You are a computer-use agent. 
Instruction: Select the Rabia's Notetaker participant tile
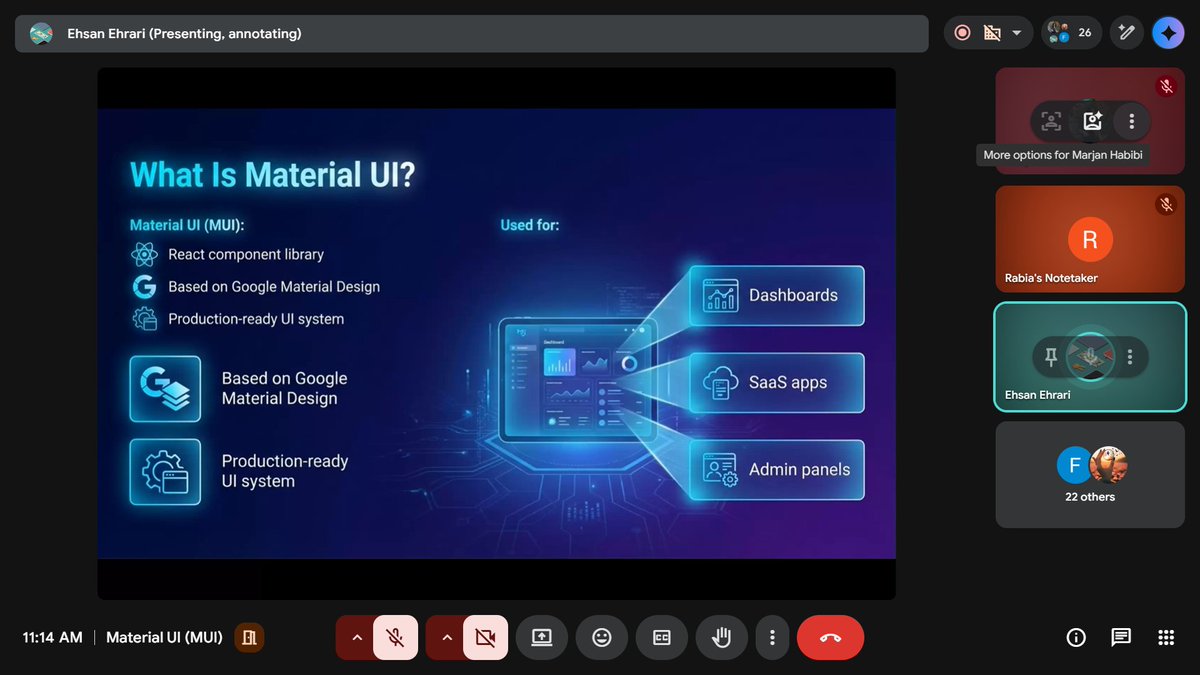[x=1090, y=240]
